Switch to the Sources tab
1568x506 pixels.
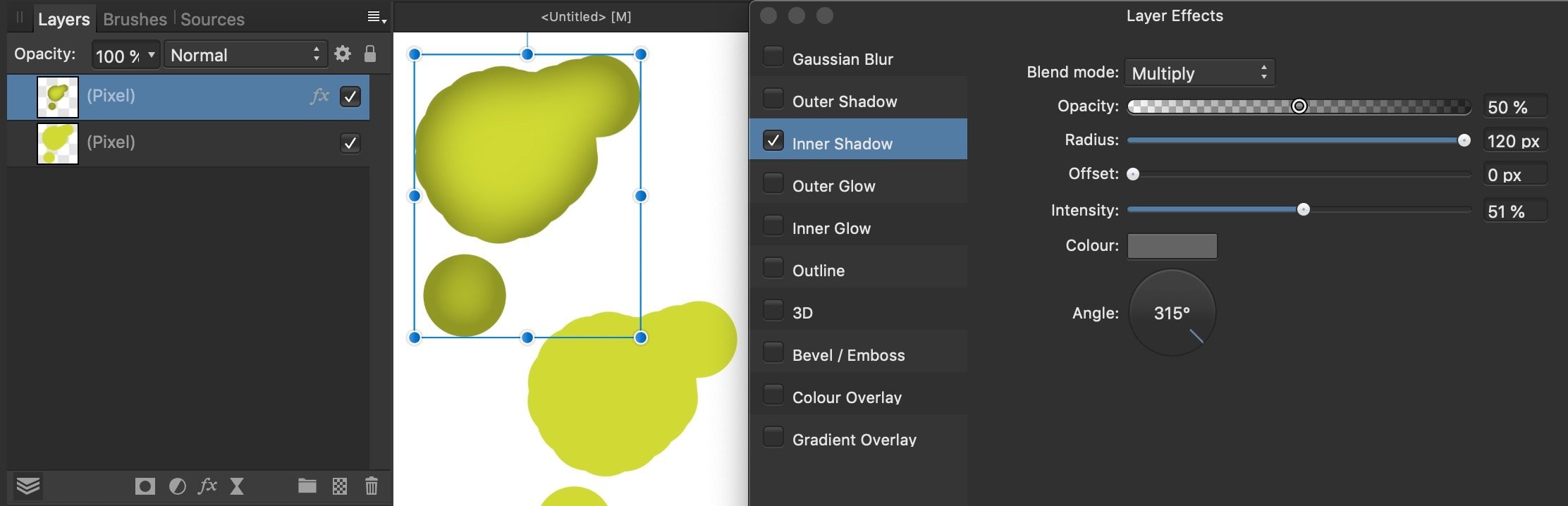pos(212,19)
